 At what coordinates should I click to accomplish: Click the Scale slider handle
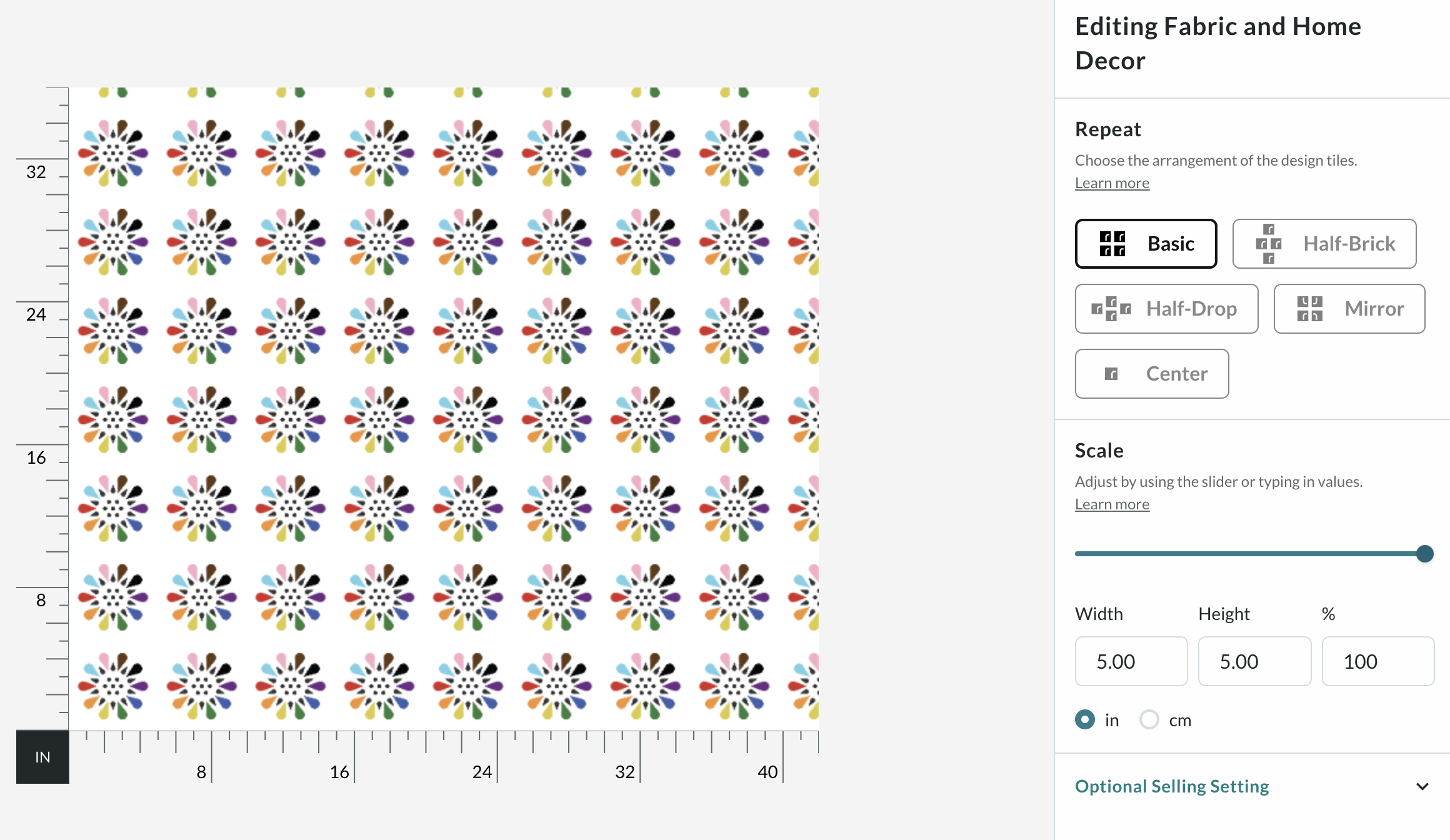pos(1425,554)
